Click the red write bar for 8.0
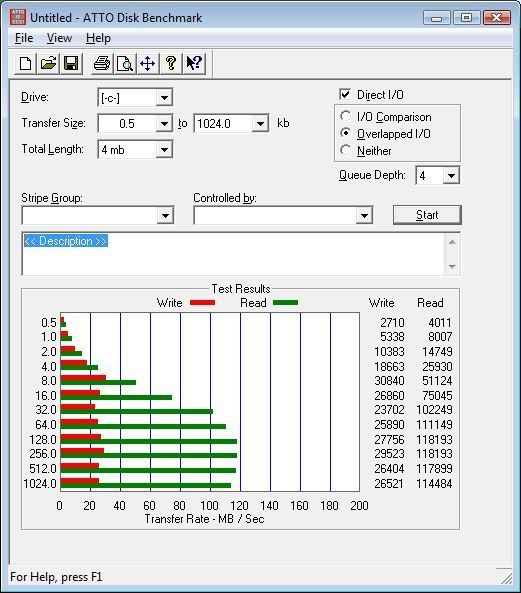 83,378
